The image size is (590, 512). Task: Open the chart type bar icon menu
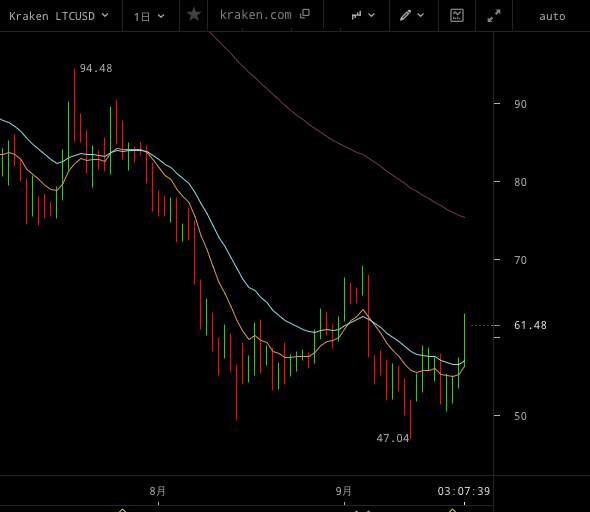(356, 15)
